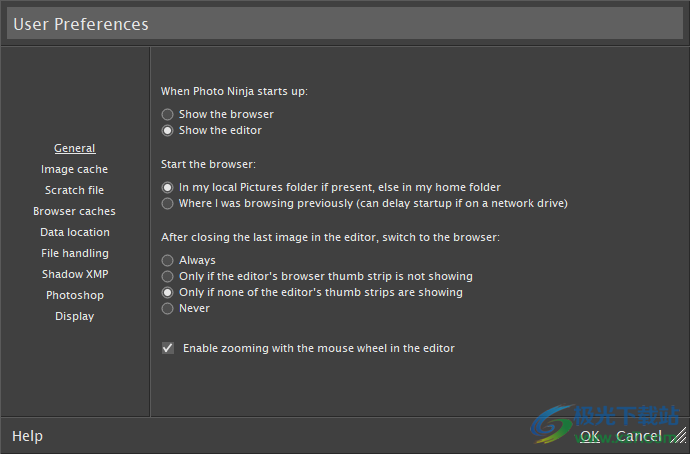The height and width of the screenshot is (454, 690).
Task: Open Data location preferences
Action: [x=75, y=232]
